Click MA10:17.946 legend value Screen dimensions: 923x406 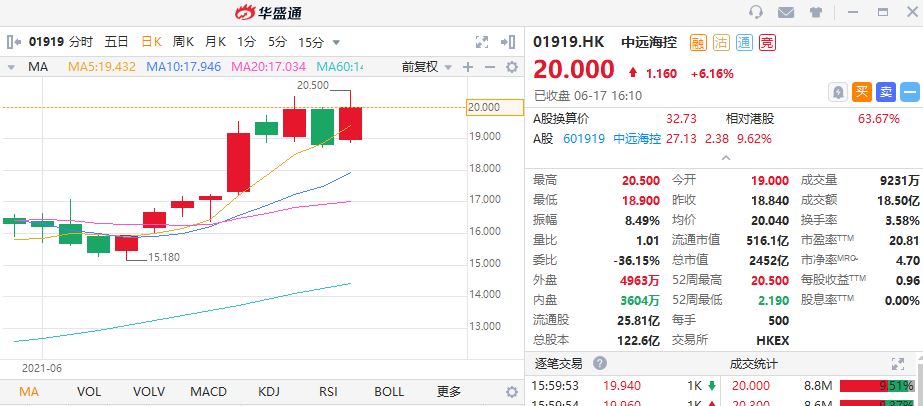click(x=184, y=67)
